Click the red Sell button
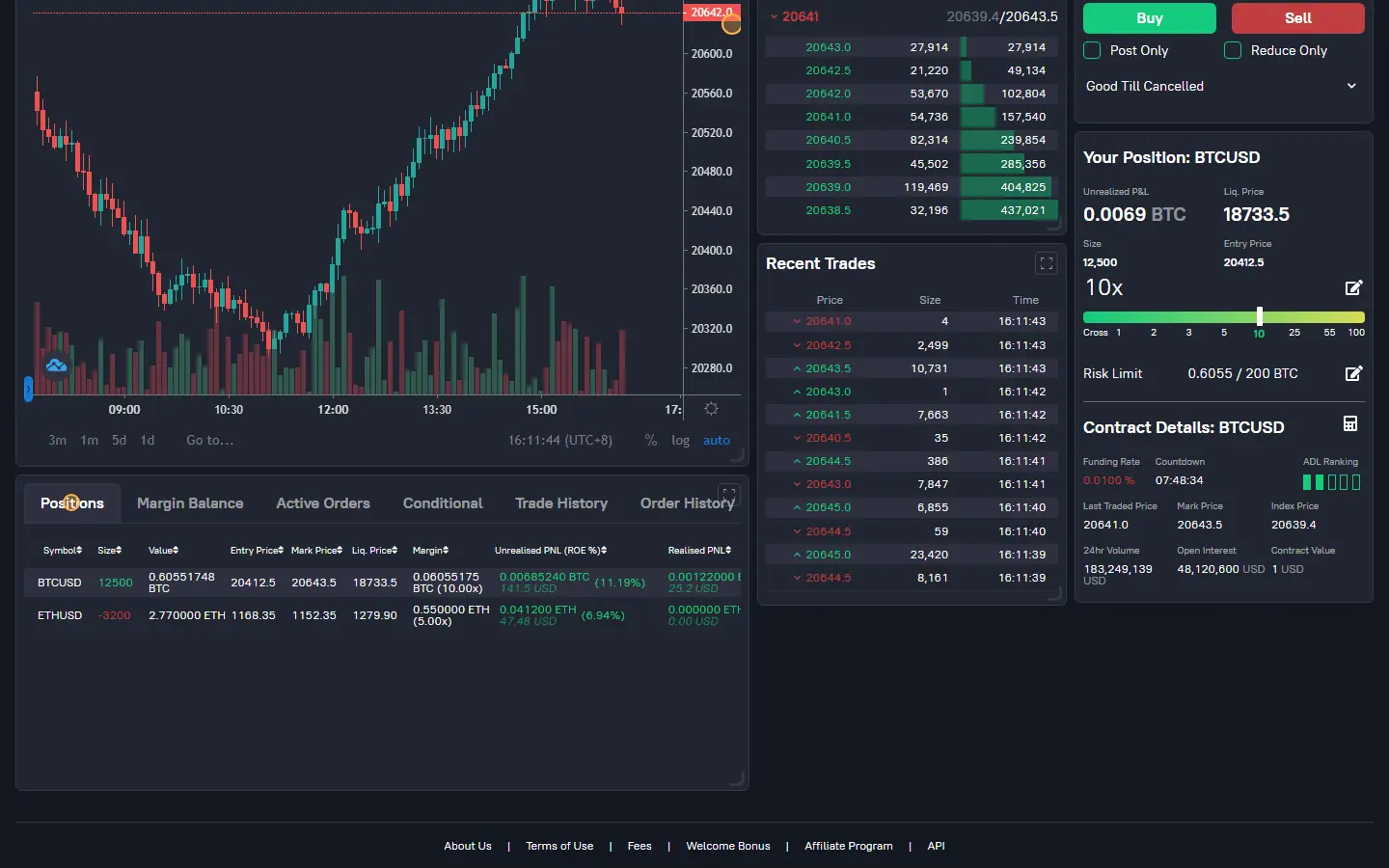The image size is (1389, 868). tap(1298, 18)
